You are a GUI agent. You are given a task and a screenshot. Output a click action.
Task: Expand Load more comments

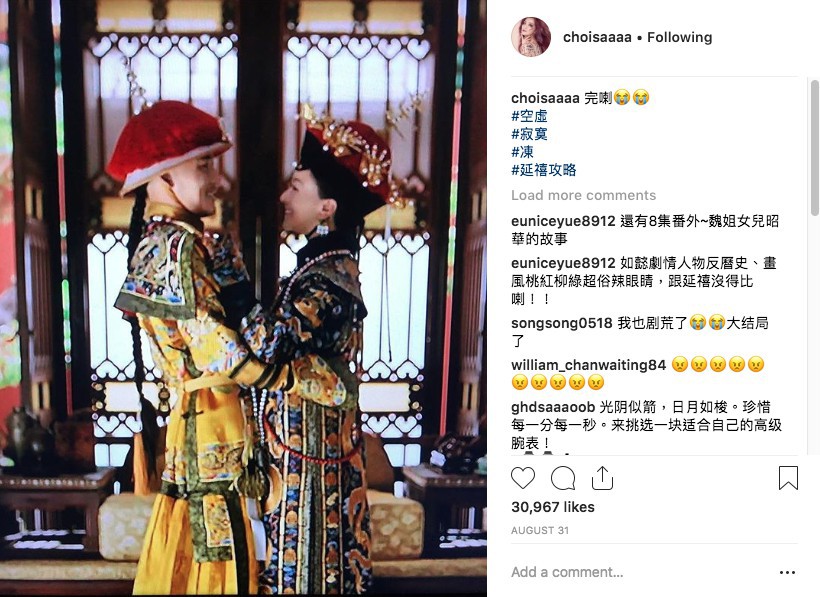click(584, 195)
